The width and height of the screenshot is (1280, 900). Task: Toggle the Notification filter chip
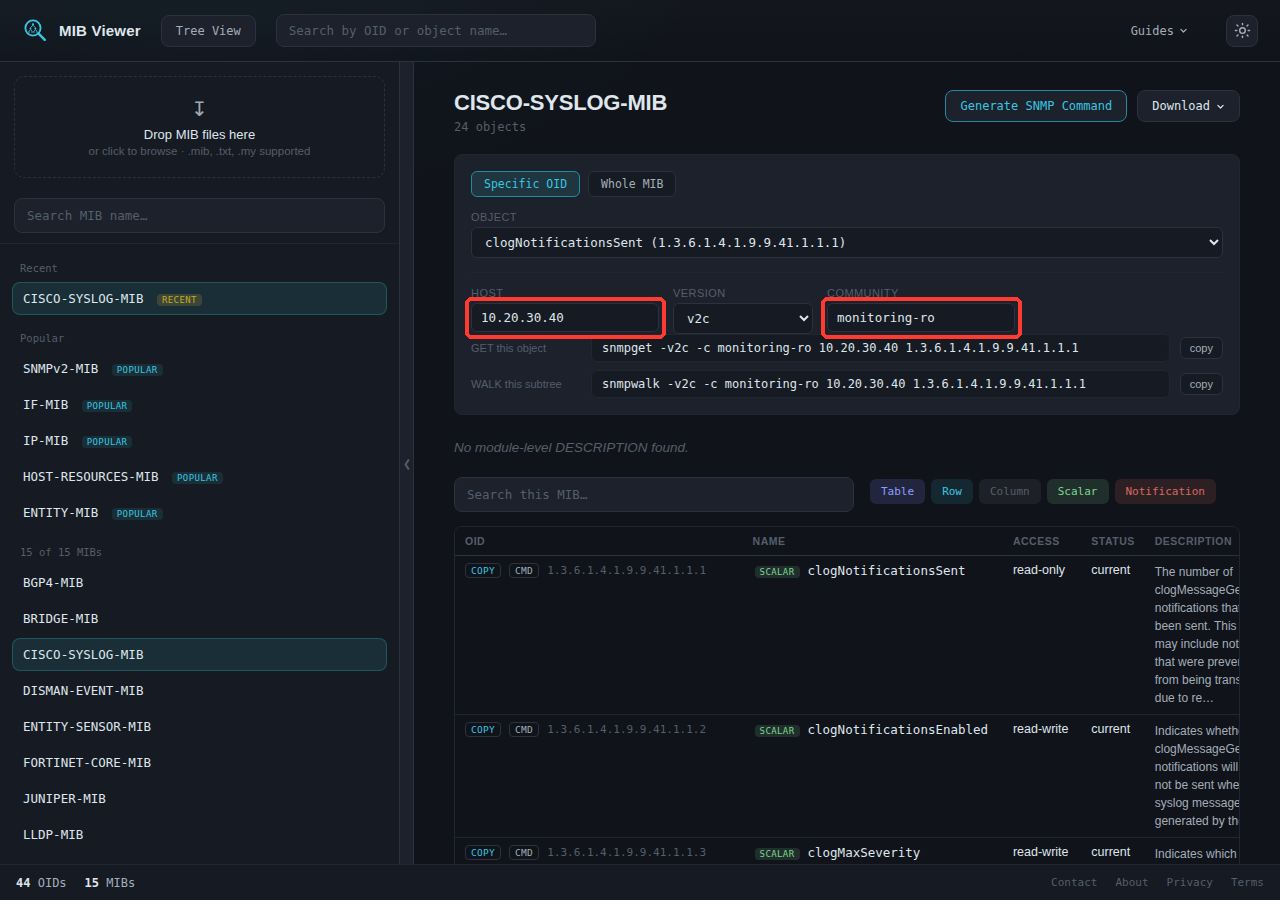pos(1165,491)
